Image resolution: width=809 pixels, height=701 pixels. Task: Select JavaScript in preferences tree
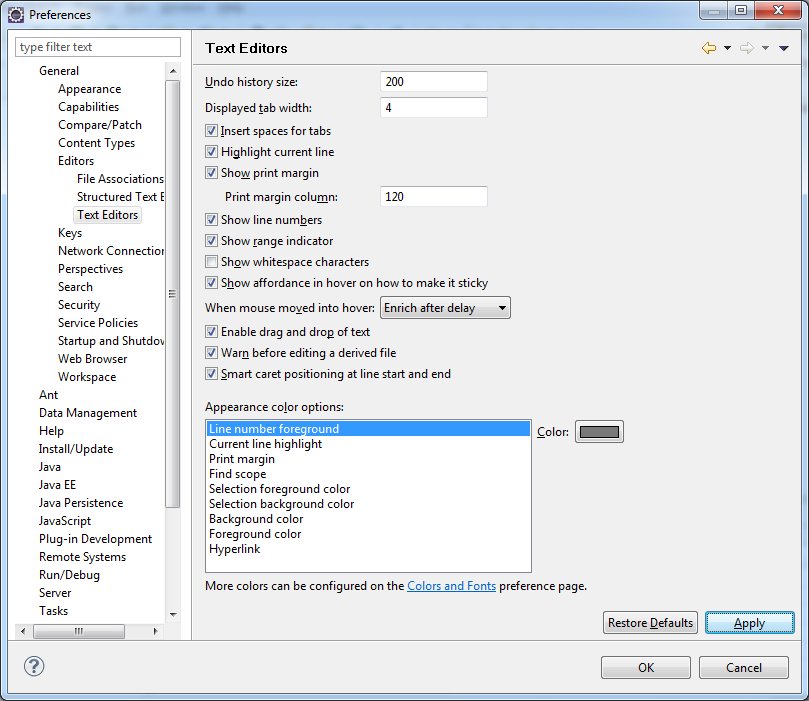point(65,521)
